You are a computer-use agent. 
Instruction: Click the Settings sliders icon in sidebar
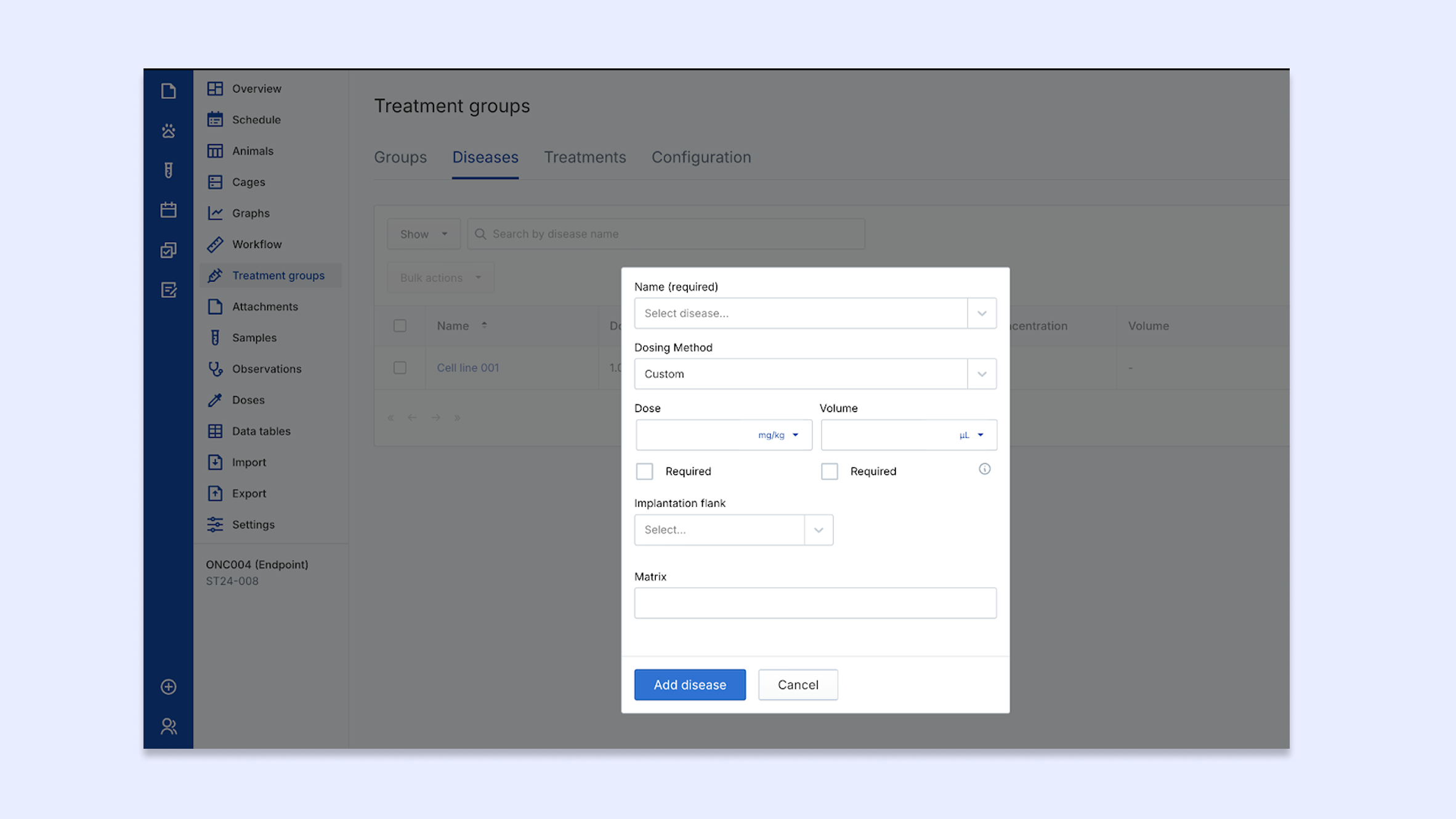pyautogui.click(x=215, y=524)
